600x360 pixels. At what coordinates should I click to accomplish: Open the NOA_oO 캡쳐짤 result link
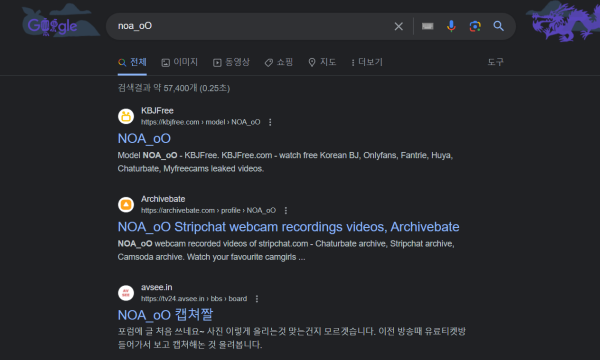pyautogui.click(x=165, y=315)
